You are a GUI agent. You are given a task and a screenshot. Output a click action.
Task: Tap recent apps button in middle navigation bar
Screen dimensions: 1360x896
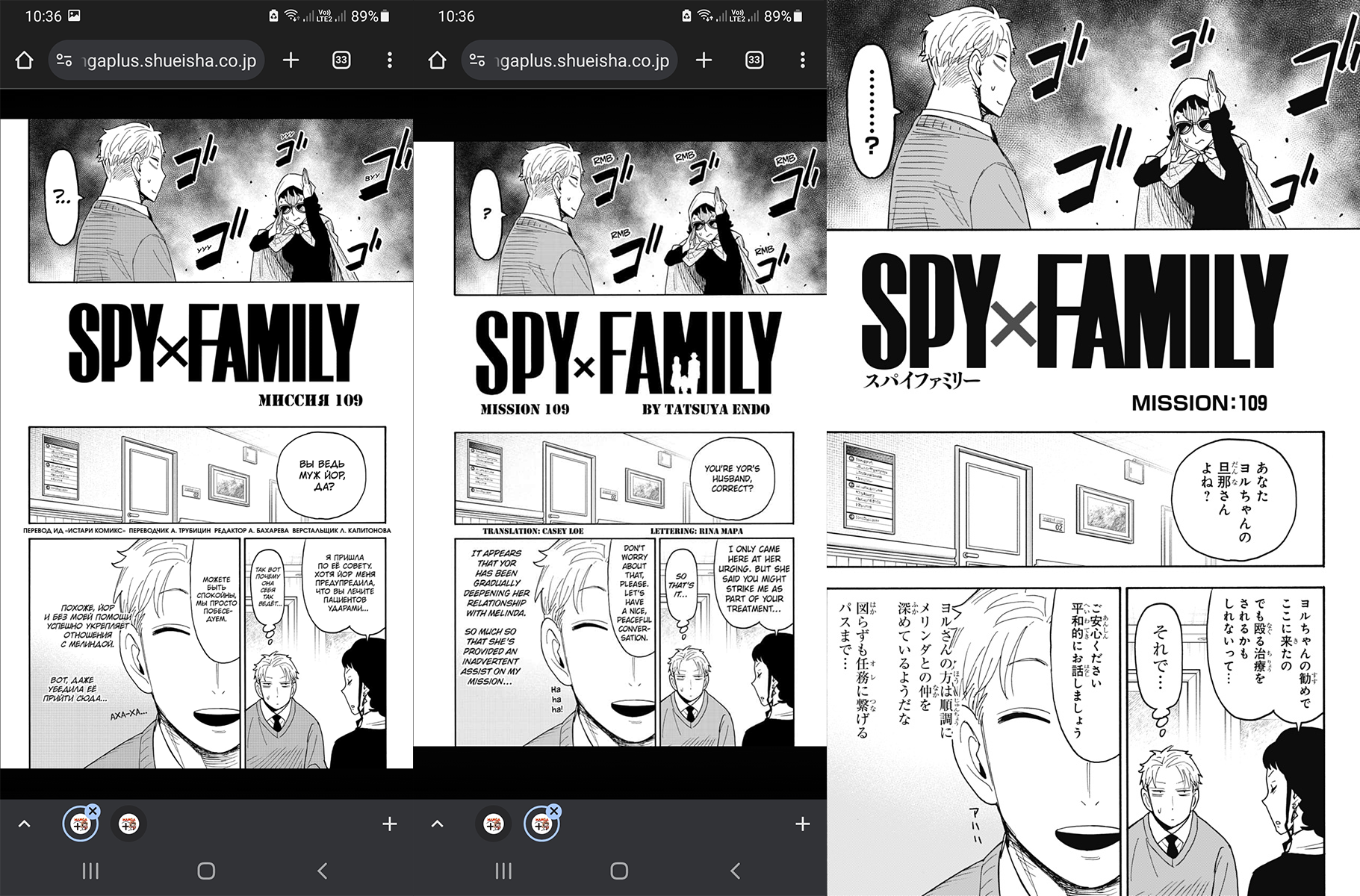point(504,871)
